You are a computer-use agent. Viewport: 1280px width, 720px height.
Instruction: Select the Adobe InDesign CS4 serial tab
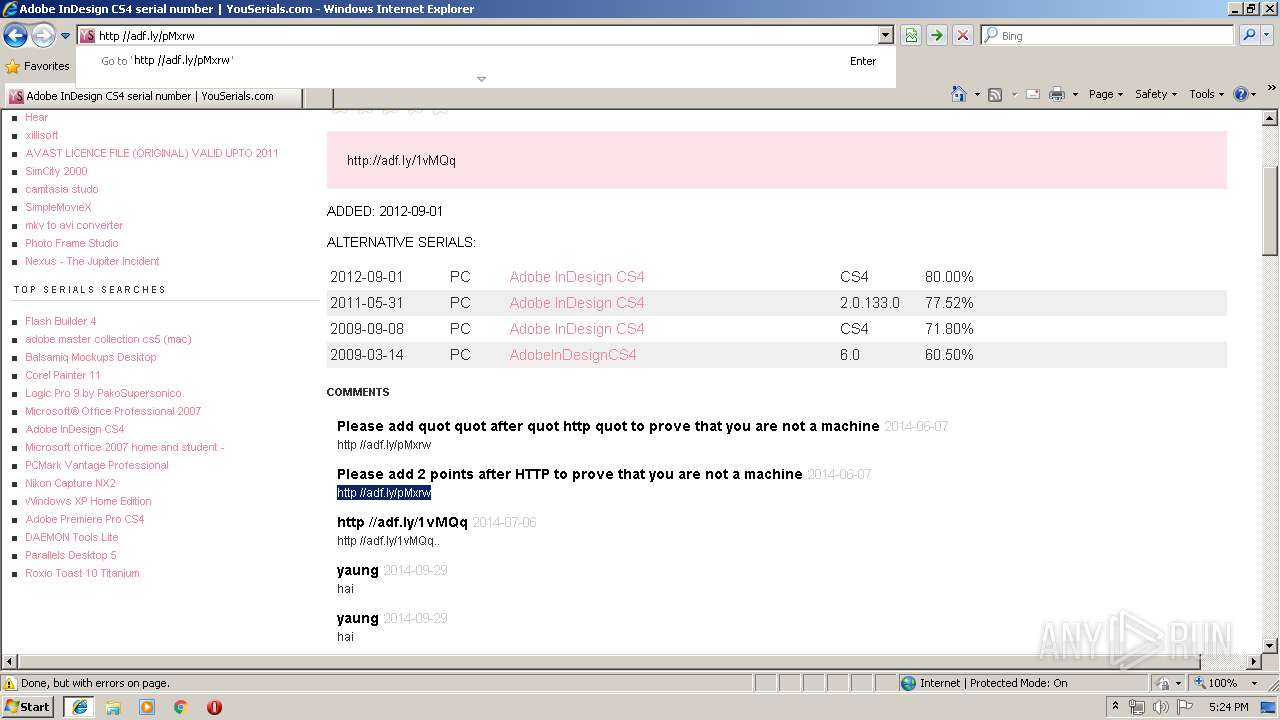(155, 97)
